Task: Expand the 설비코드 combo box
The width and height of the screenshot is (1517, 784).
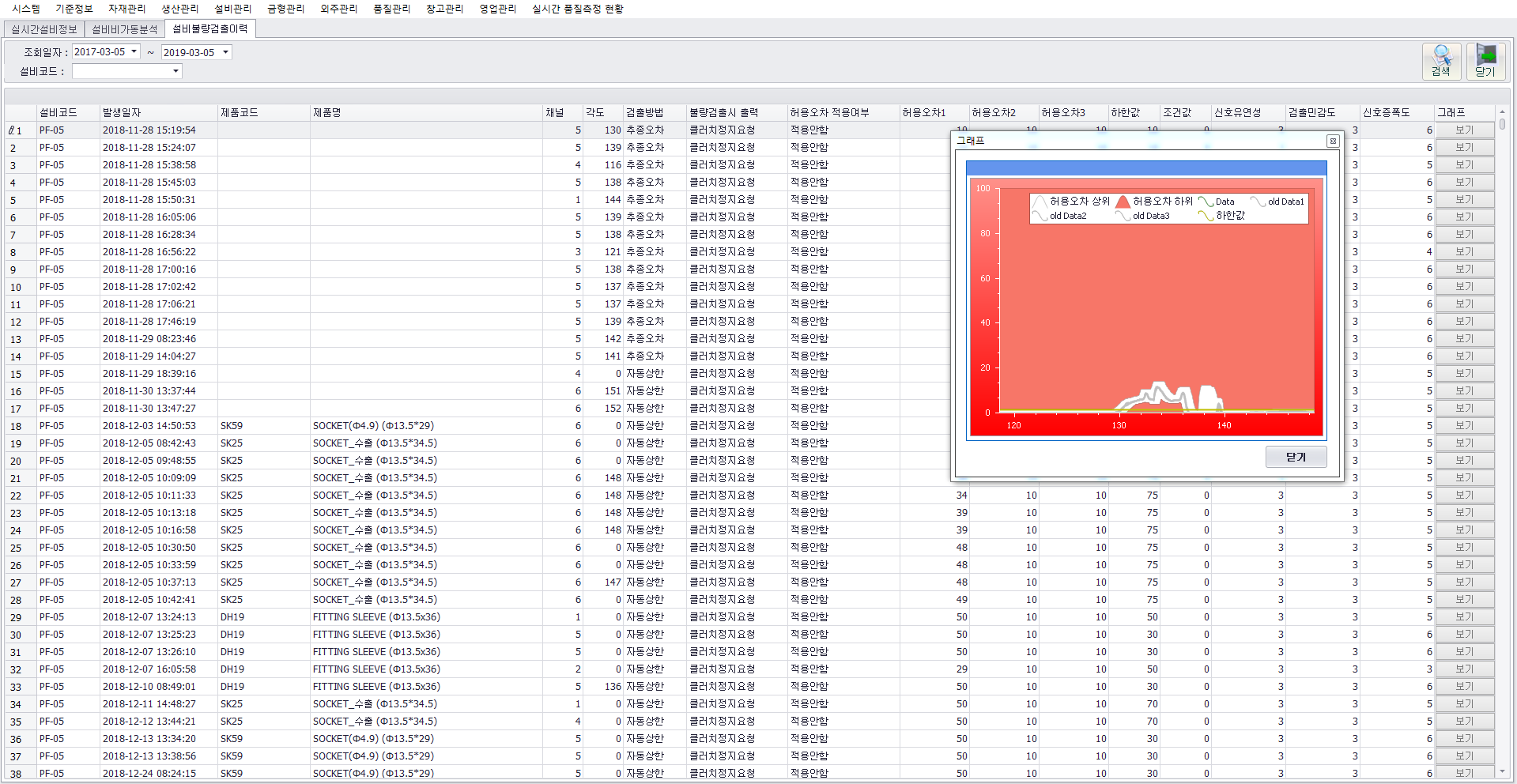Action: 175,71
